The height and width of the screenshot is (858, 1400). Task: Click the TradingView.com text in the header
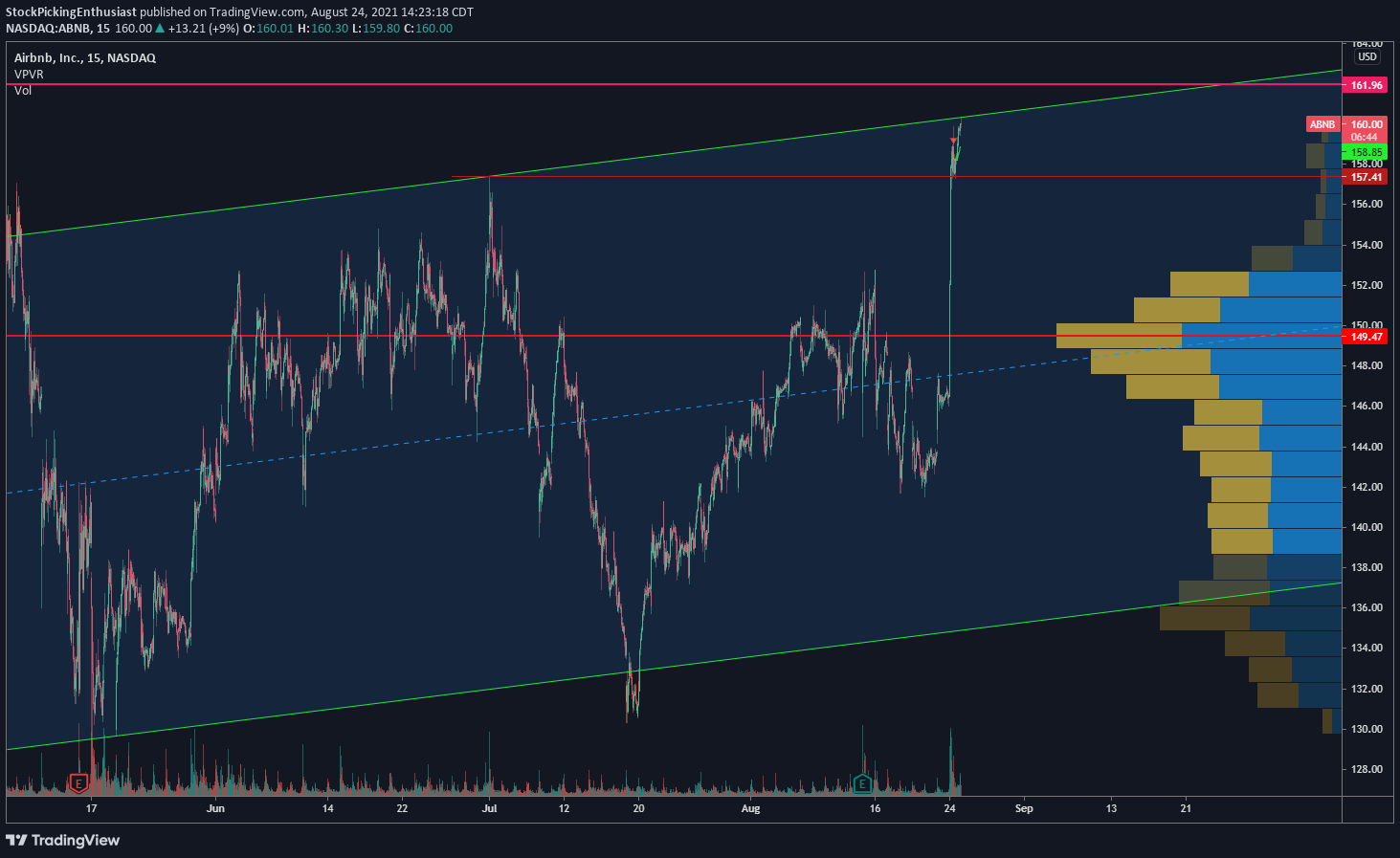(x=257, y=12)
